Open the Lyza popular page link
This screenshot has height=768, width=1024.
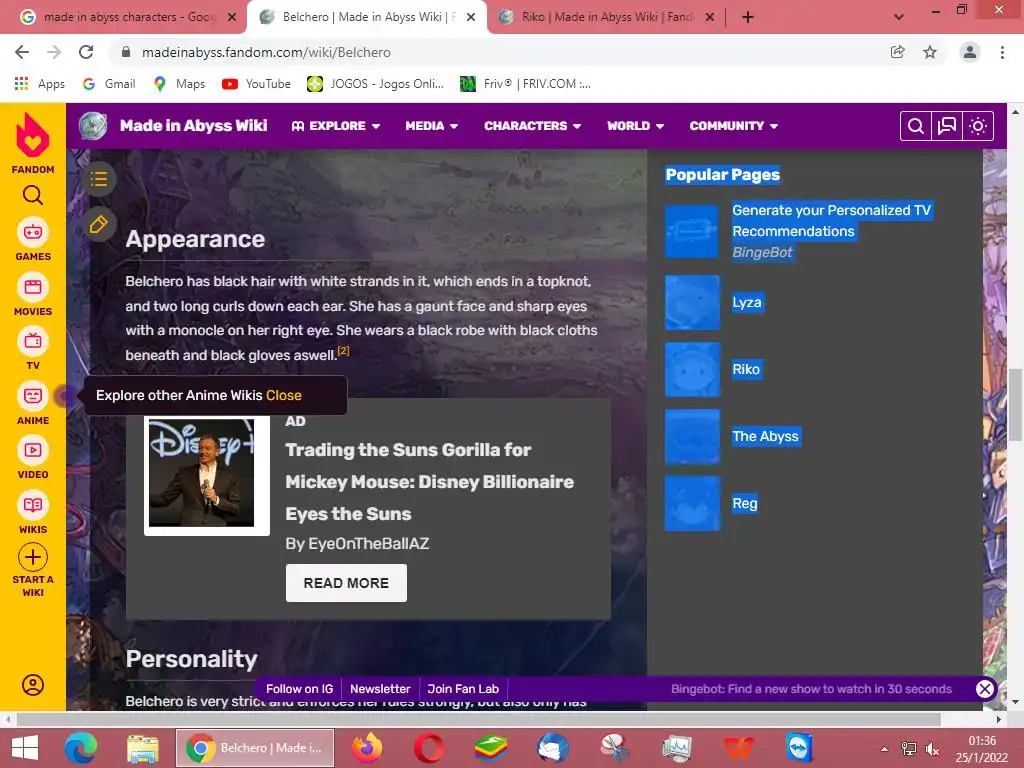pos(746,302)
